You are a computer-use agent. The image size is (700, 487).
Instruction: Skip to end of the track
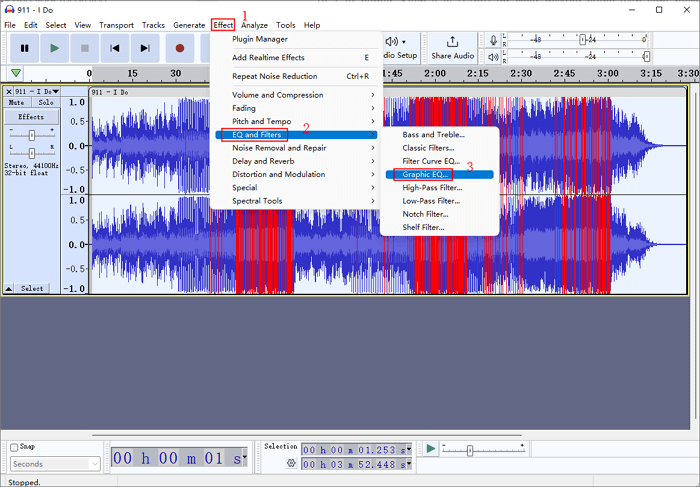145,47
